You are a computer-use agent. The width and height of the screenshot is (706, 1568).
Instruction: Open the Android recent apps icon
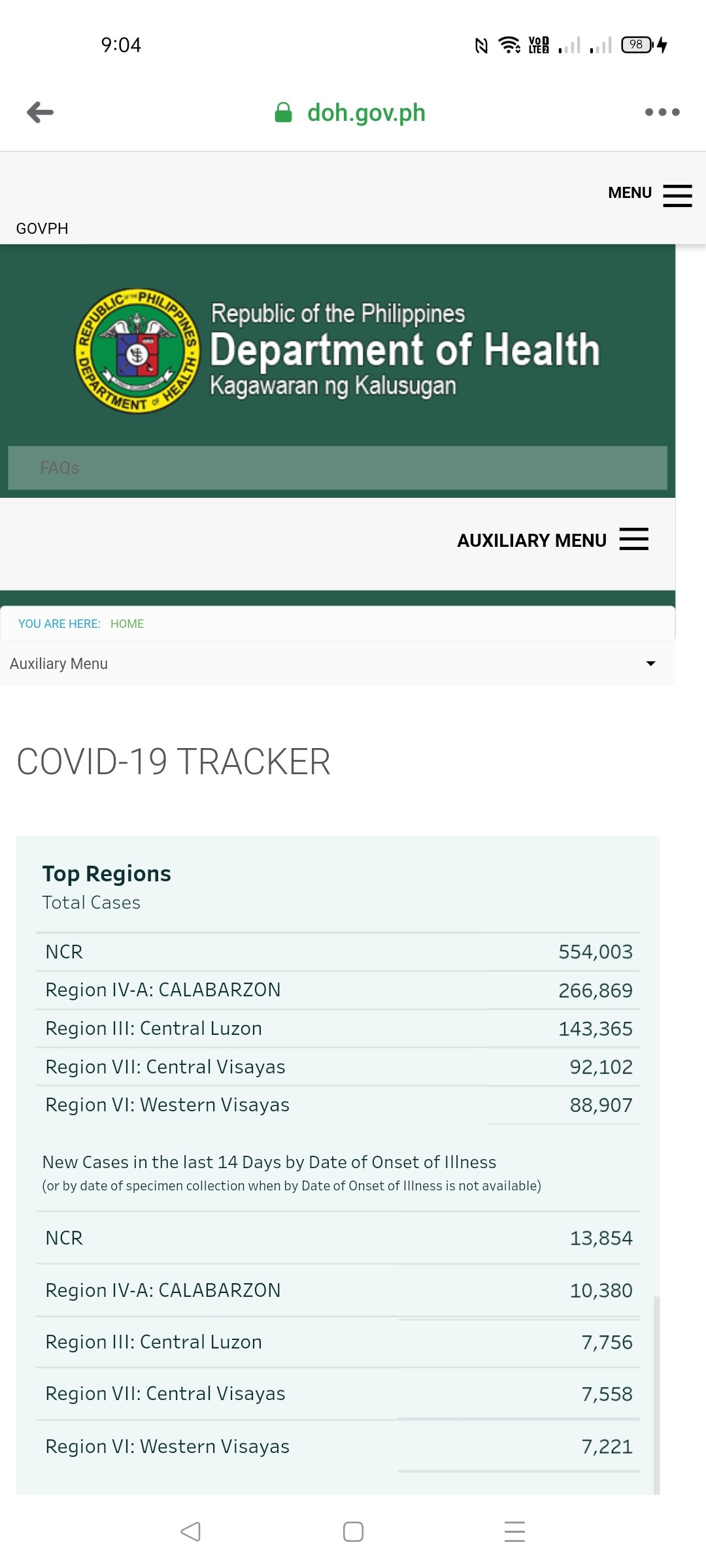click(515, 1531)
